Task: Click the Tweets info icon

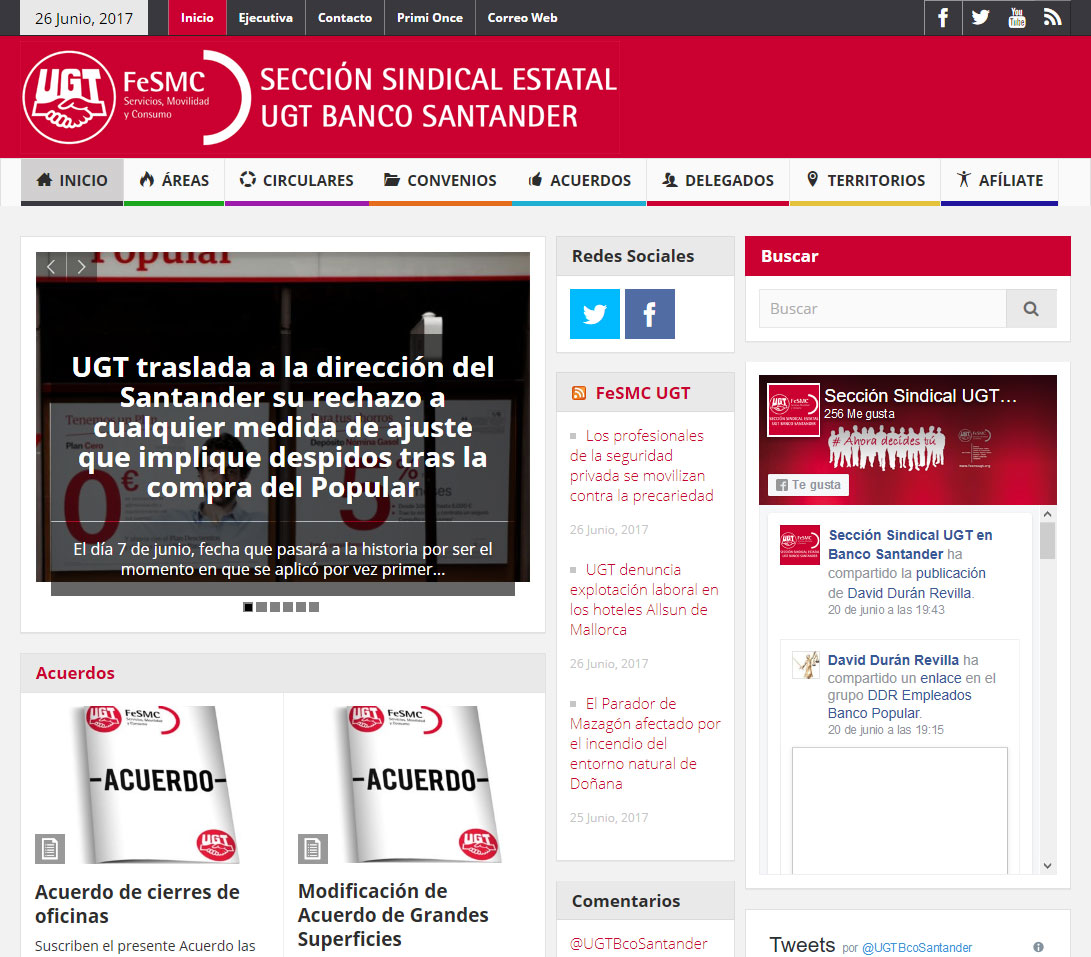Action: [x=1038, y=947]
